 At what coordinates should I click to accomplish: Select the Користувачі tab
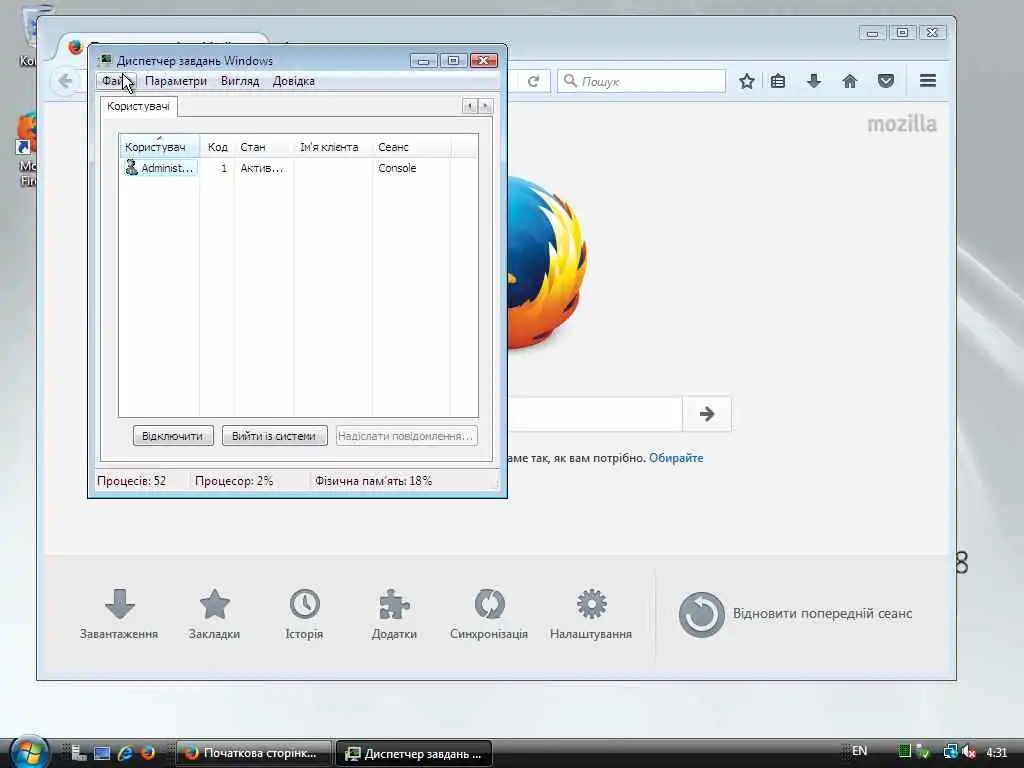(138, 106)
